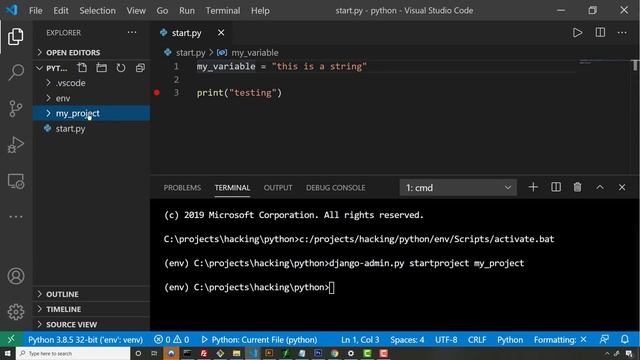
Task: Open the Source Control view
Action: pyautogui.click(x=16, y=109)
